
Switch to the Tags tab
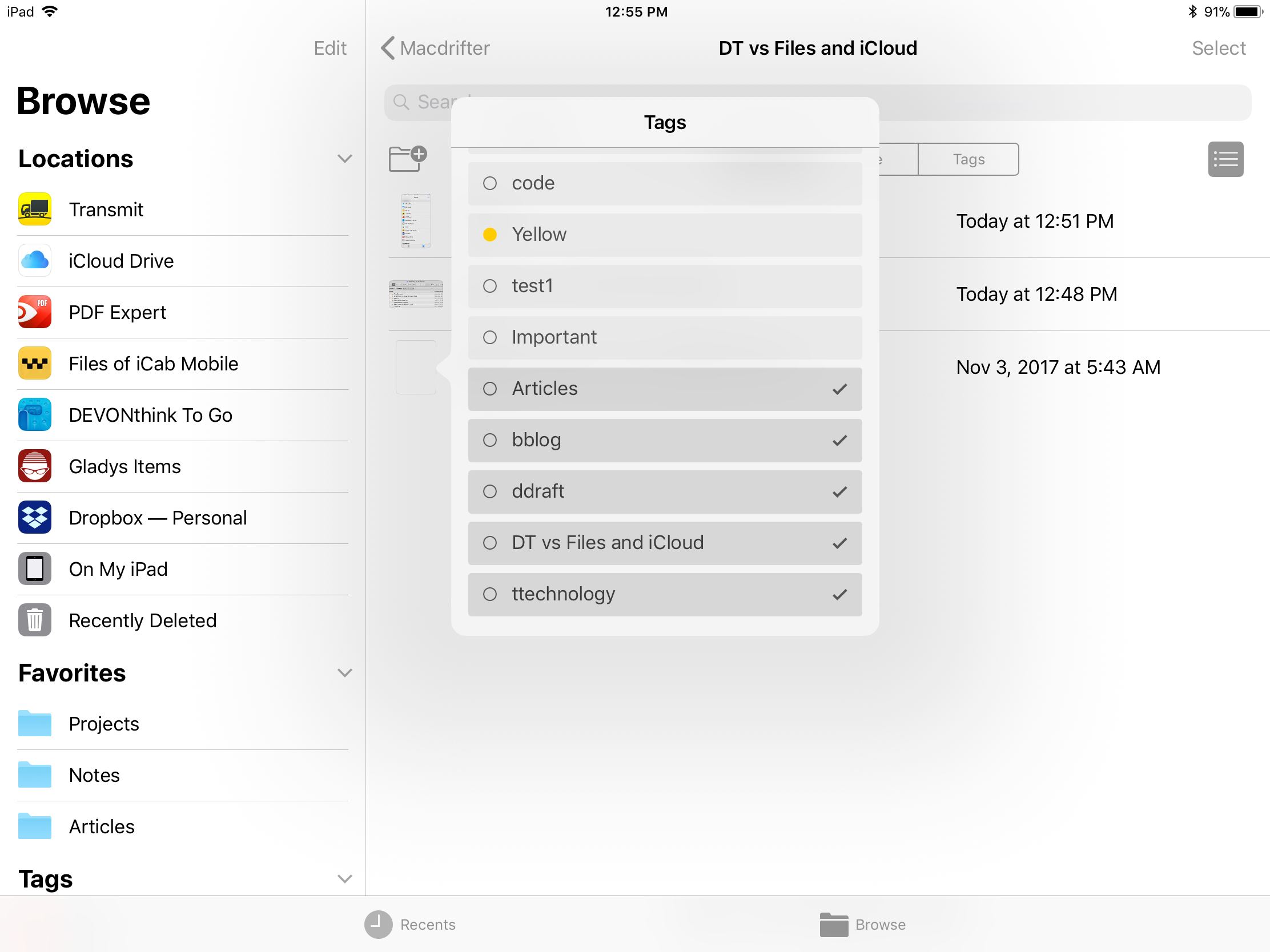point(967,158)
